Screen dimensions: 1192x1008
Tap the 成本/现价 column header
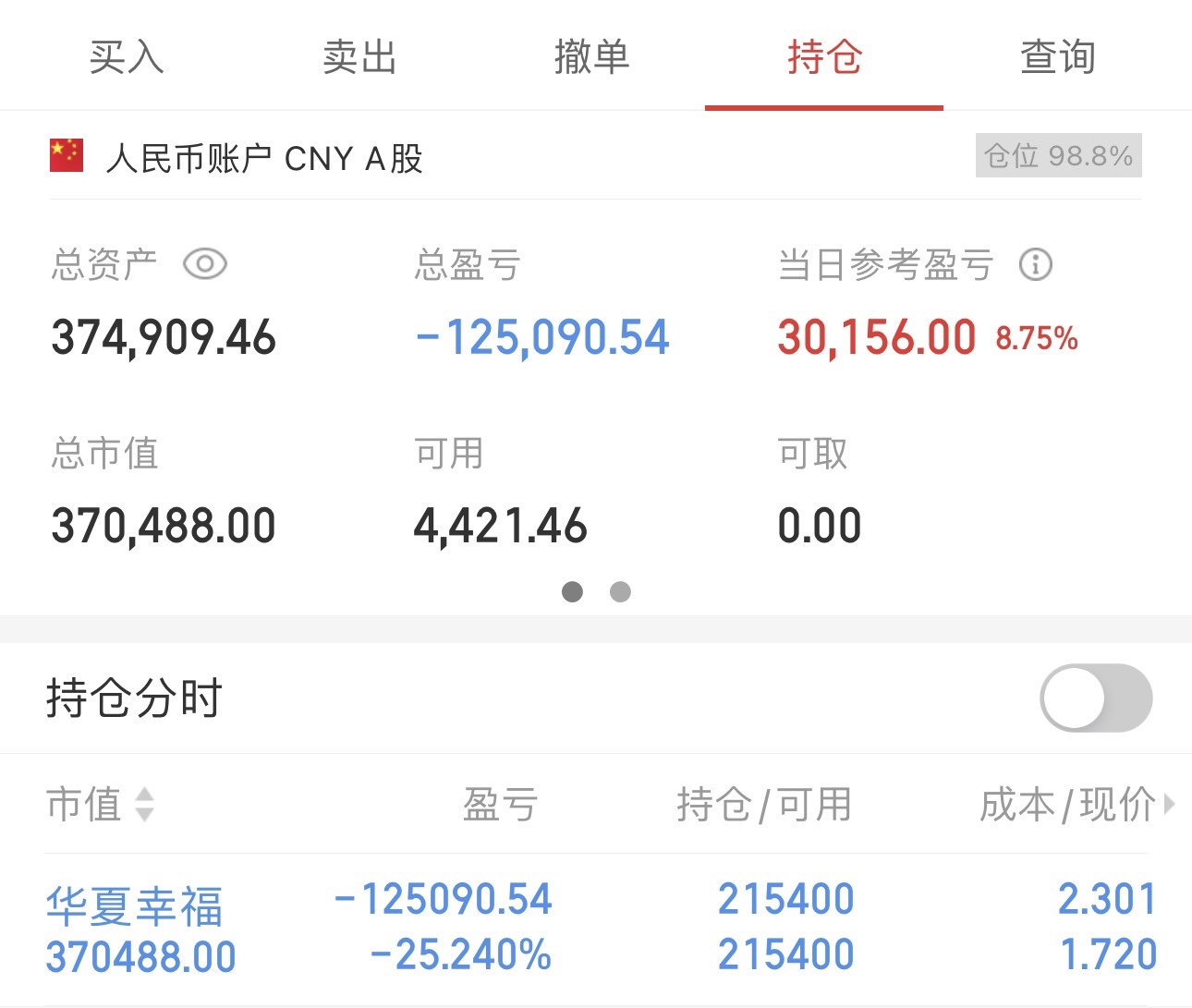[x=1066, y=804]
